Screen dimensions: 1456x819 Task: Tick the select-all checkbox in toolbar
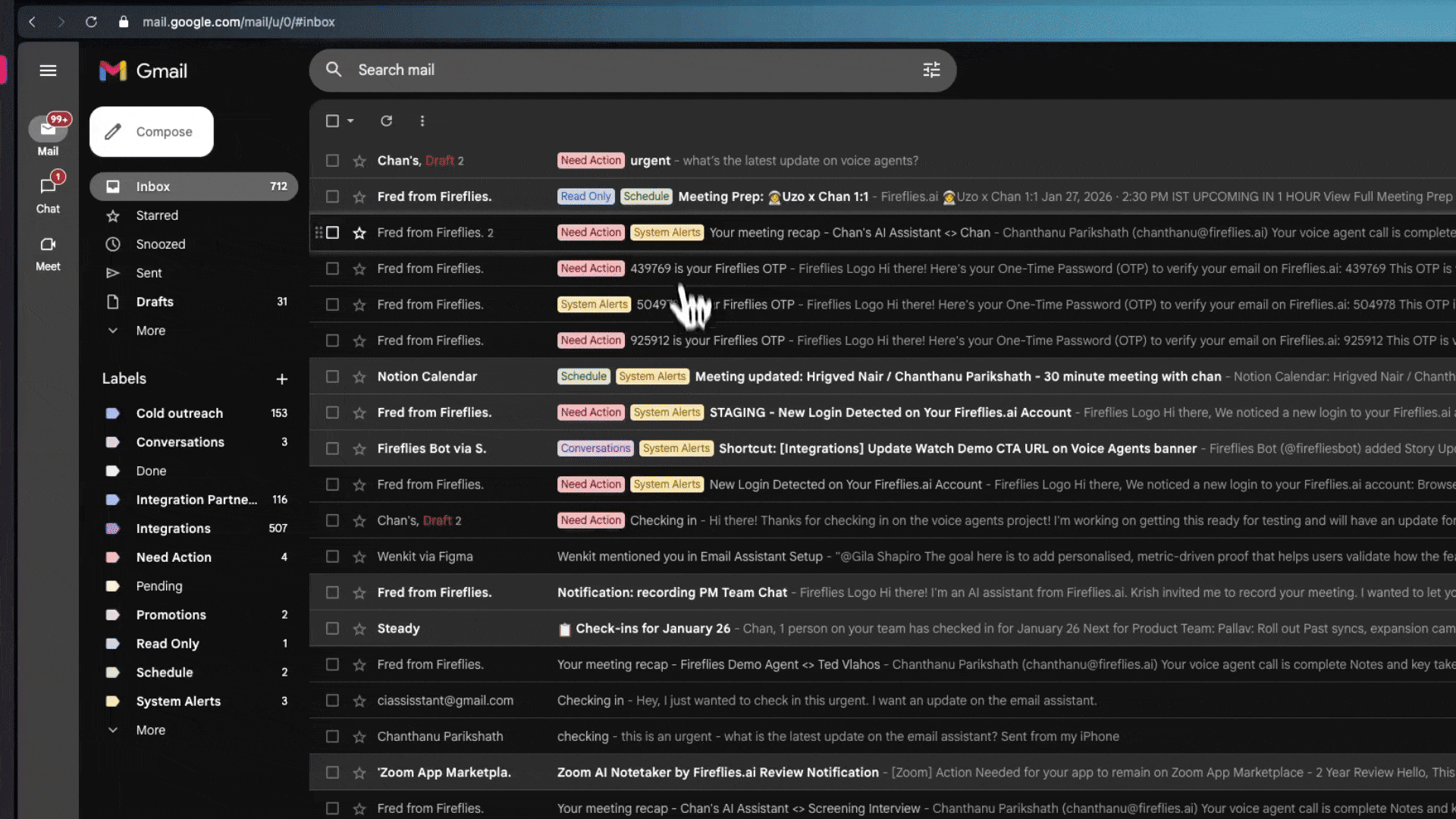332,121
